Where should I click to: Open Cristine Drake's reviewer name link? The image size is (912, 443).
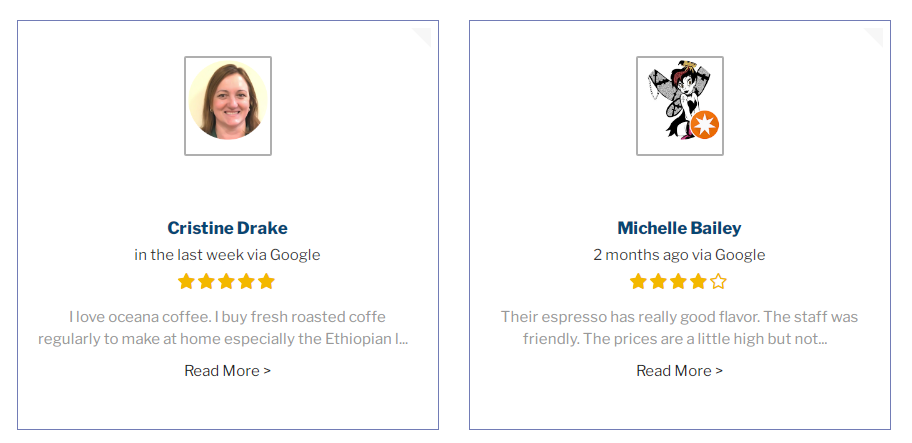click(227, 228)
